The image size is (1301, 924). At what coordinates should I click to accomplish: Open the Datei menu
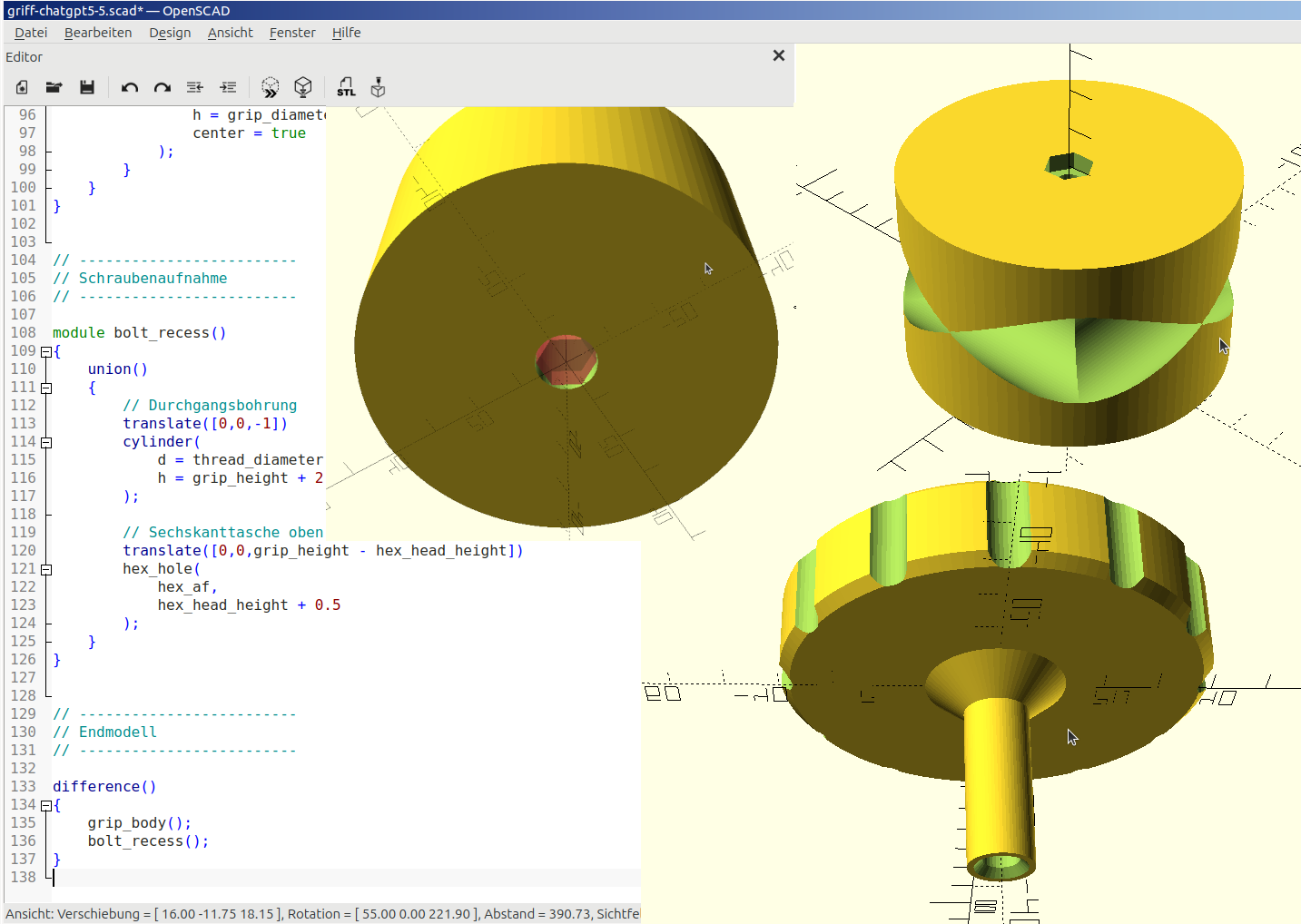(31, 33)
